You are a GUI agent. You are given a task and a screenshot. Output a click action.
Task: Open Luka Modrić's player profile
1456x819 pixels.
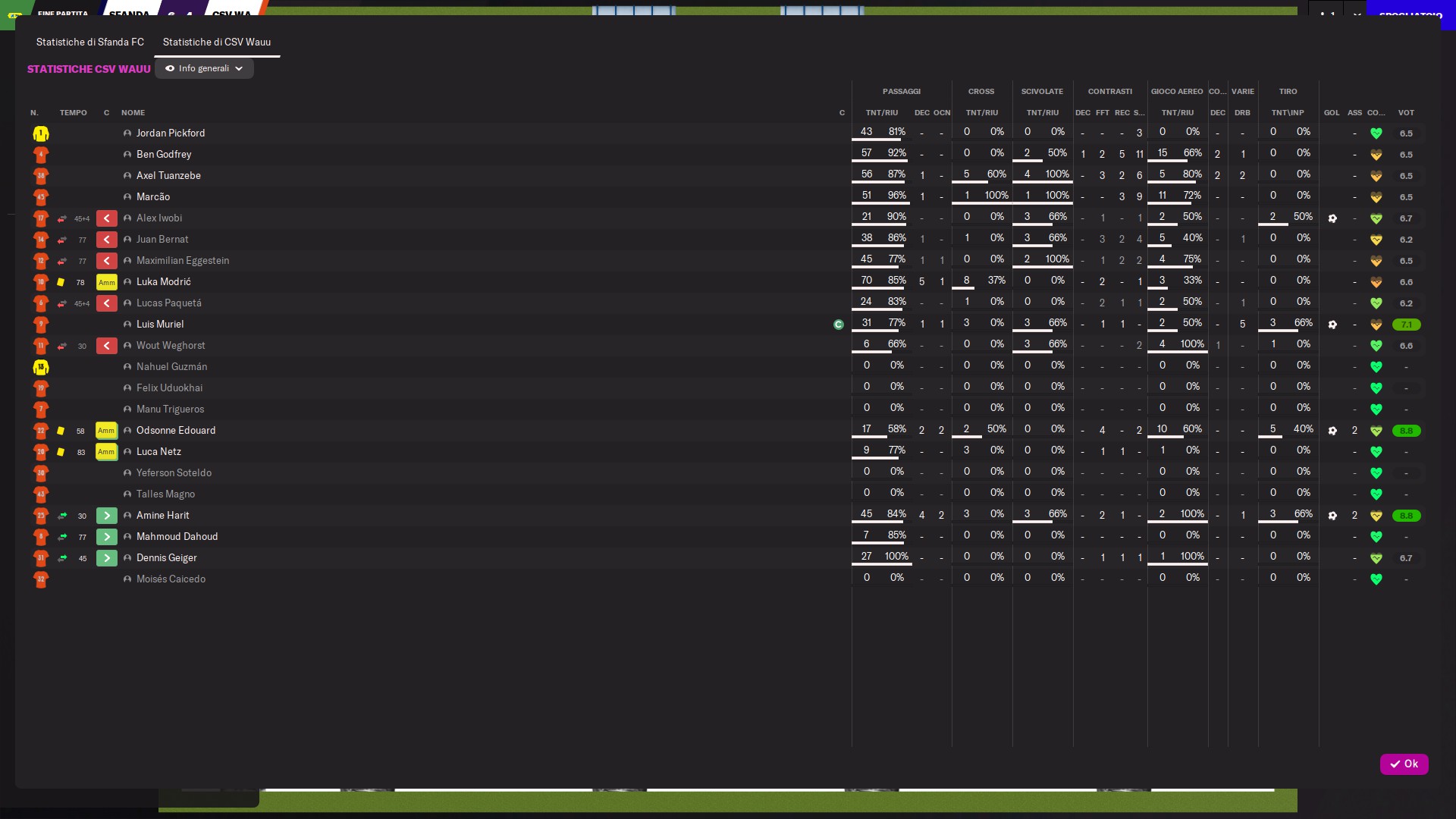(x=164, y=282)
